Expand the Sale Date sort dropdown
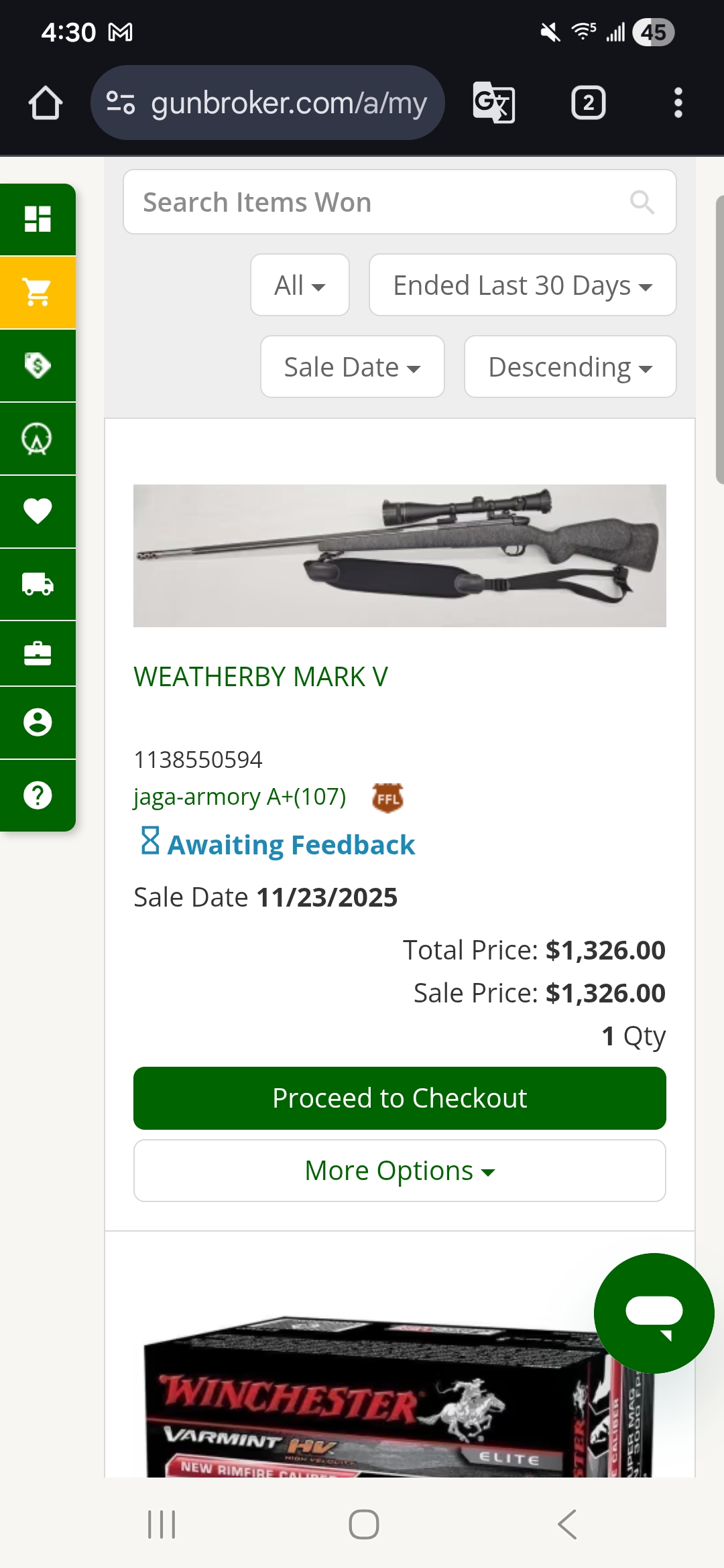Screen dimensions: 724x1568 (352, 367)
